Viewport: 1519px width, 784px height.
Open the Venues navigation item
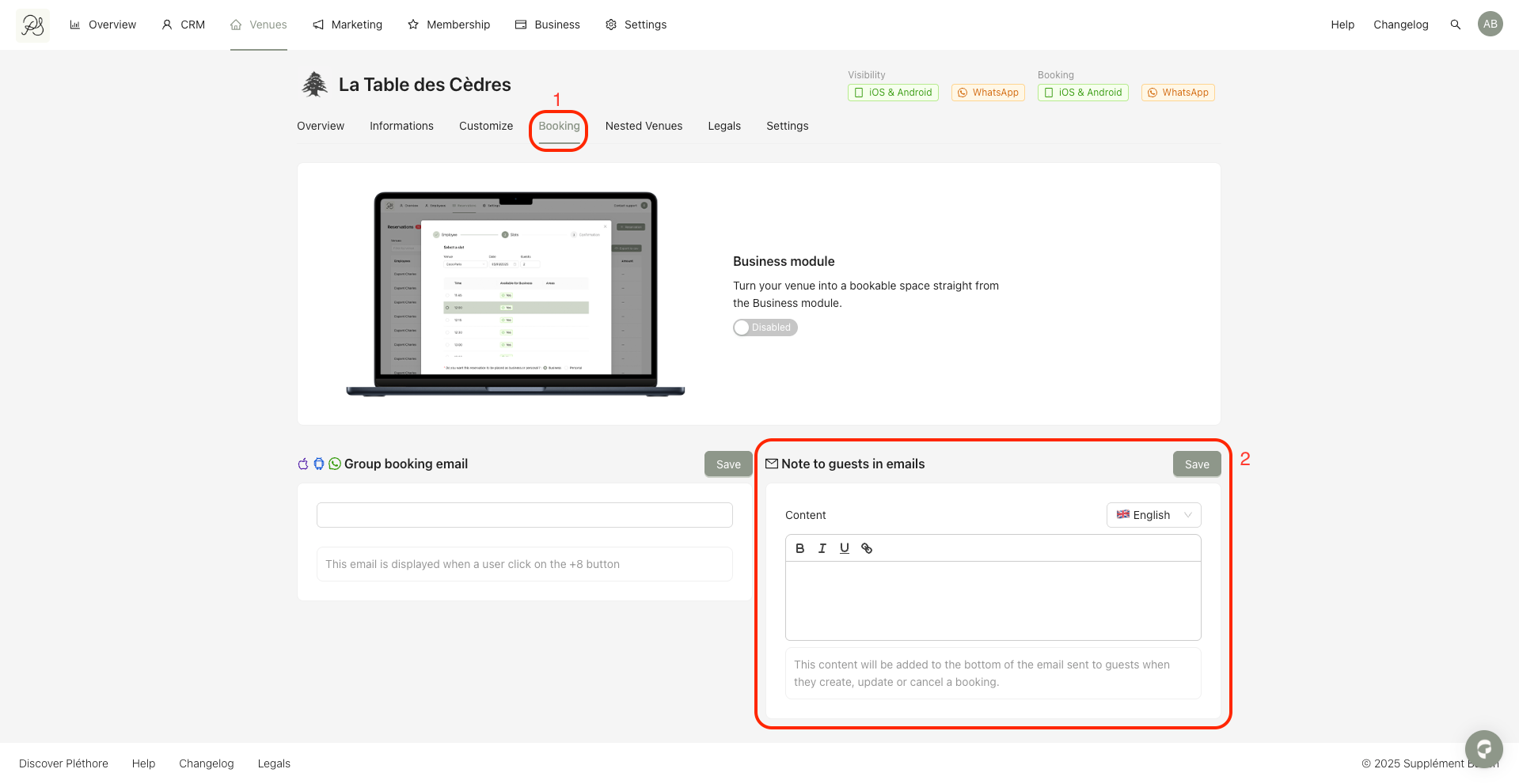[x=259, y=25]
